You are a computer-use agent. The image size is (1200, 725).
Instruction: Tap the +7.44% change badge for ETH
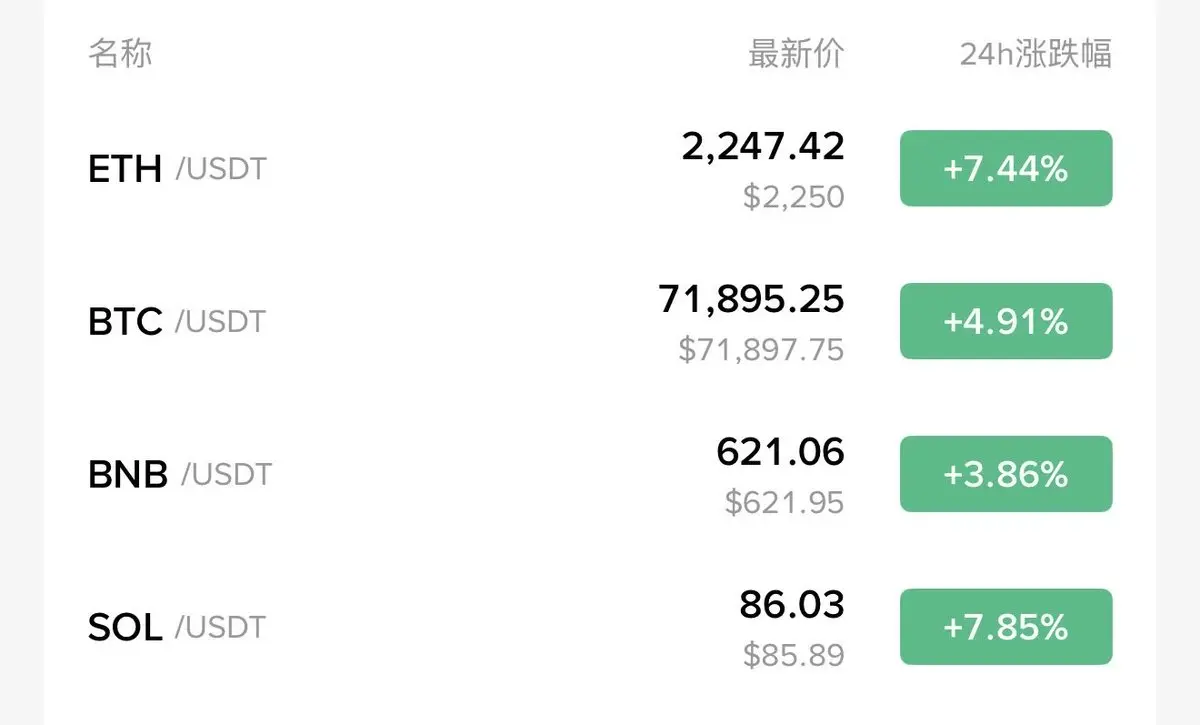point(1006,169)
